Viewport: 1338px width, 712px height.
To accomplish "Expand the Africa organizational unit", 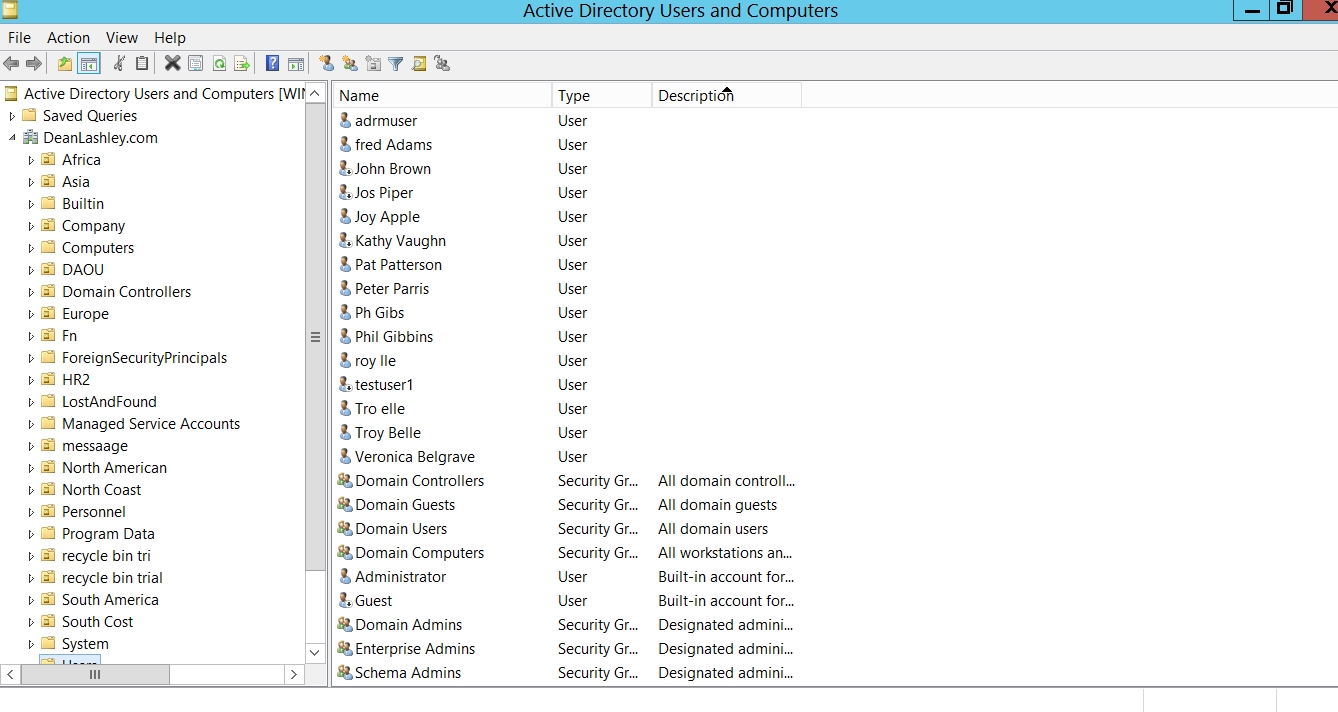I will coord(31,160).
